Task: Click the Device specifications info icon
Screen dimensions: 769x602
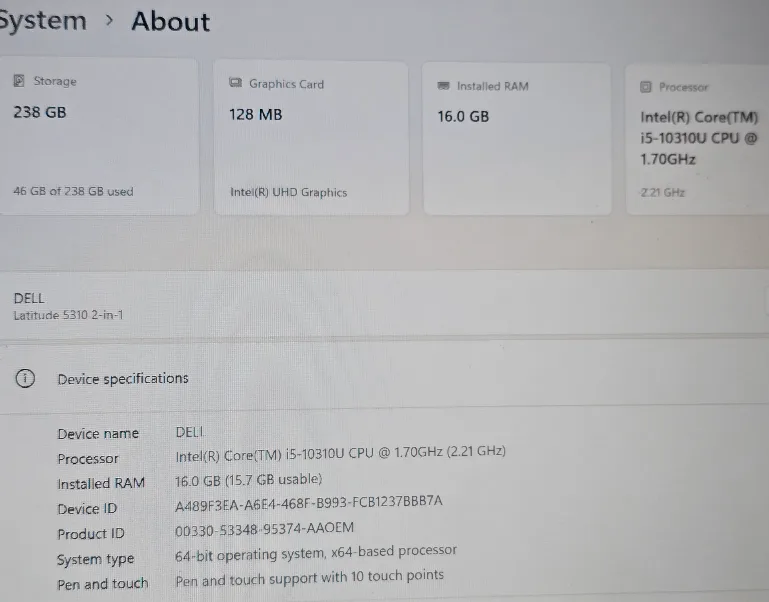Action: tap(25, 378)
